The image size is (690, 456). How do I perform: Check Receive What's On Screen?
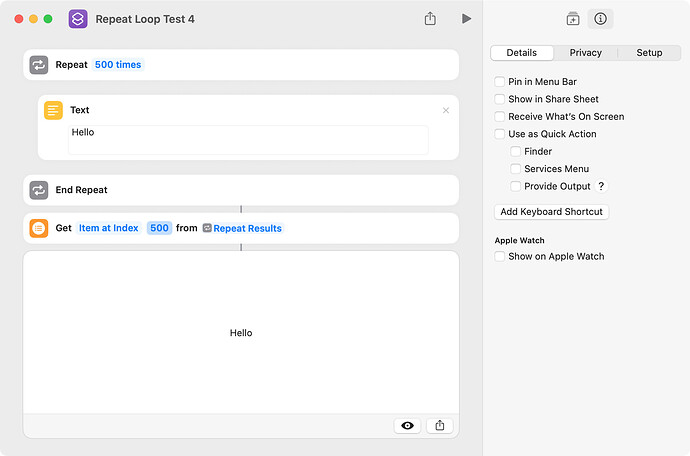[499, 117]
